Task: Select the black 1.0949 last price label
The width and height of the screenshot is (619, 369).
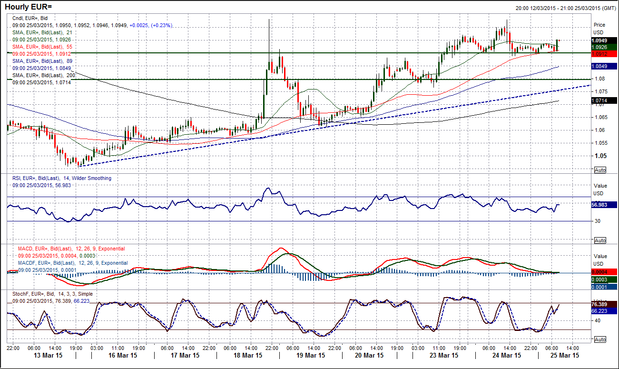Action: [604, 41]
